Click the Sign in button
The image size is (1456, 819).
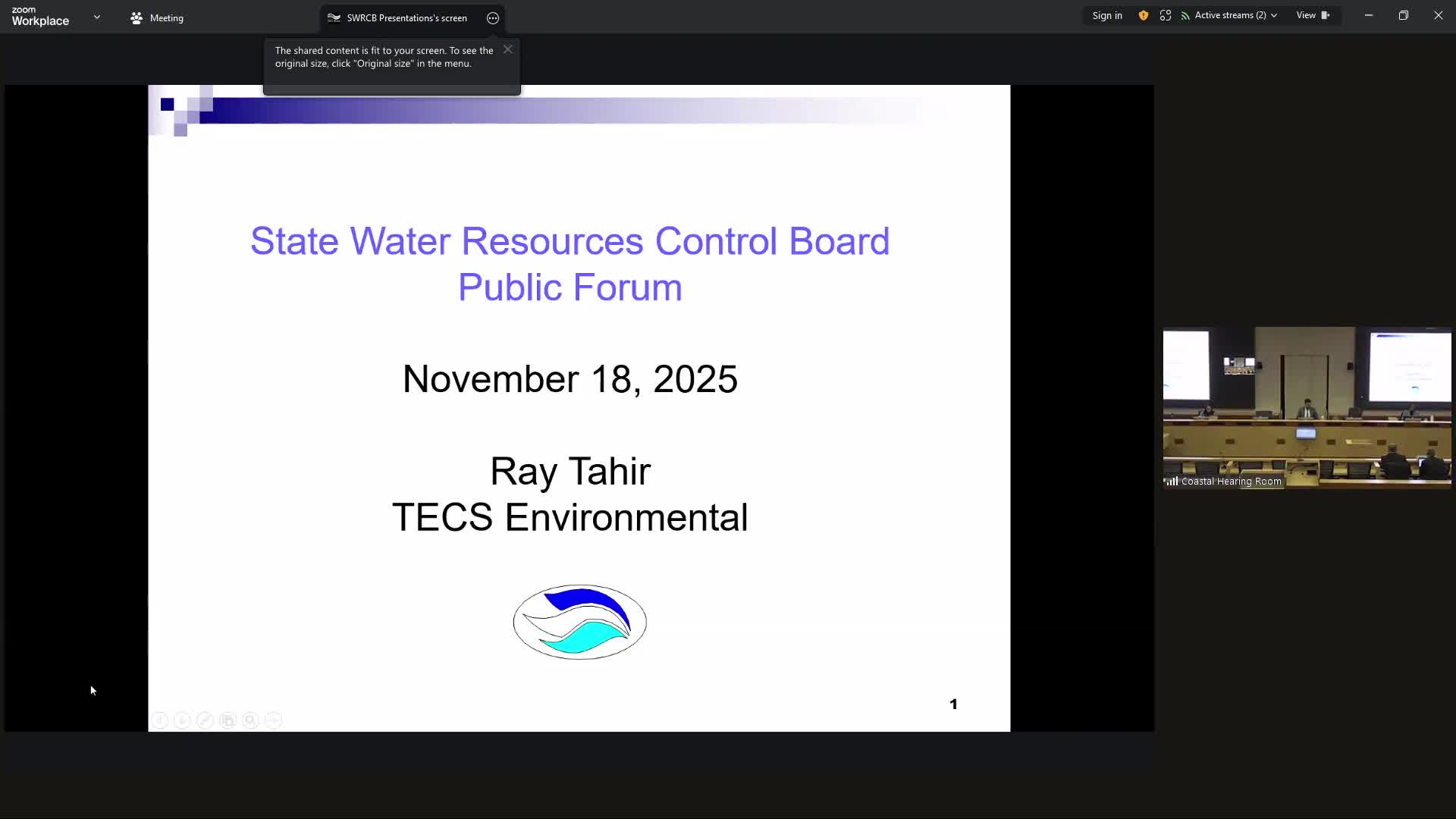click(x=1107, y=15)
